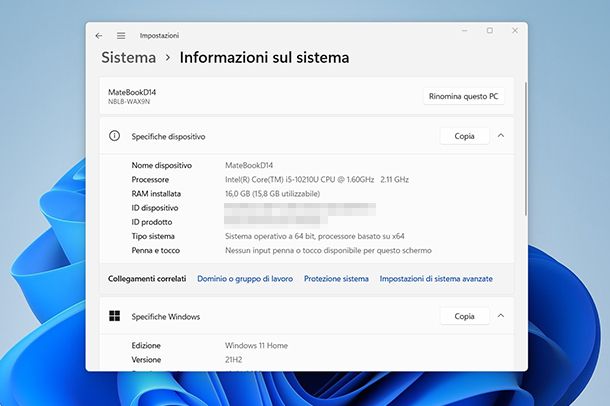Image resolution: width=610 pixels, height=406 pixels.
Task: Collapse the Specifiche dispositivo section chevron
Action: pyautogui.click(x=501, y=136)
